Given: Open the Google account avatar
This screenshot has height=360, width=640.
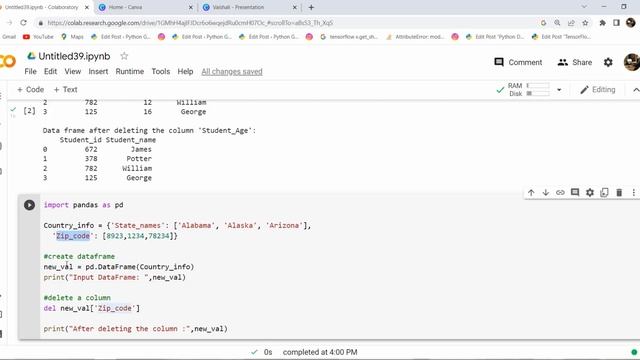Looking at the screenshot, I should pos(632,62).
